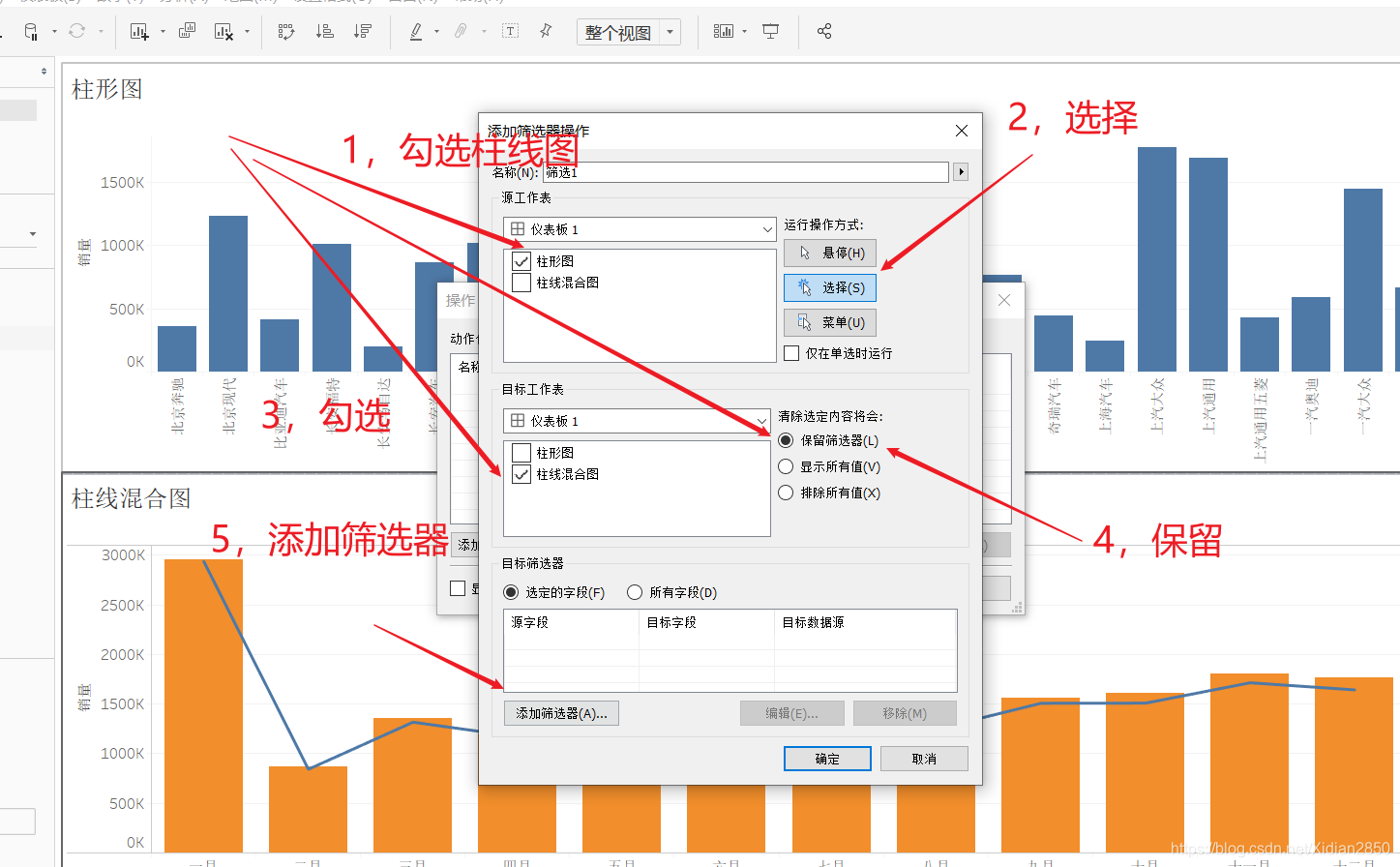Click the show mark labels T icon
This screenshot has height=867, width=1400.
(511, 31)
